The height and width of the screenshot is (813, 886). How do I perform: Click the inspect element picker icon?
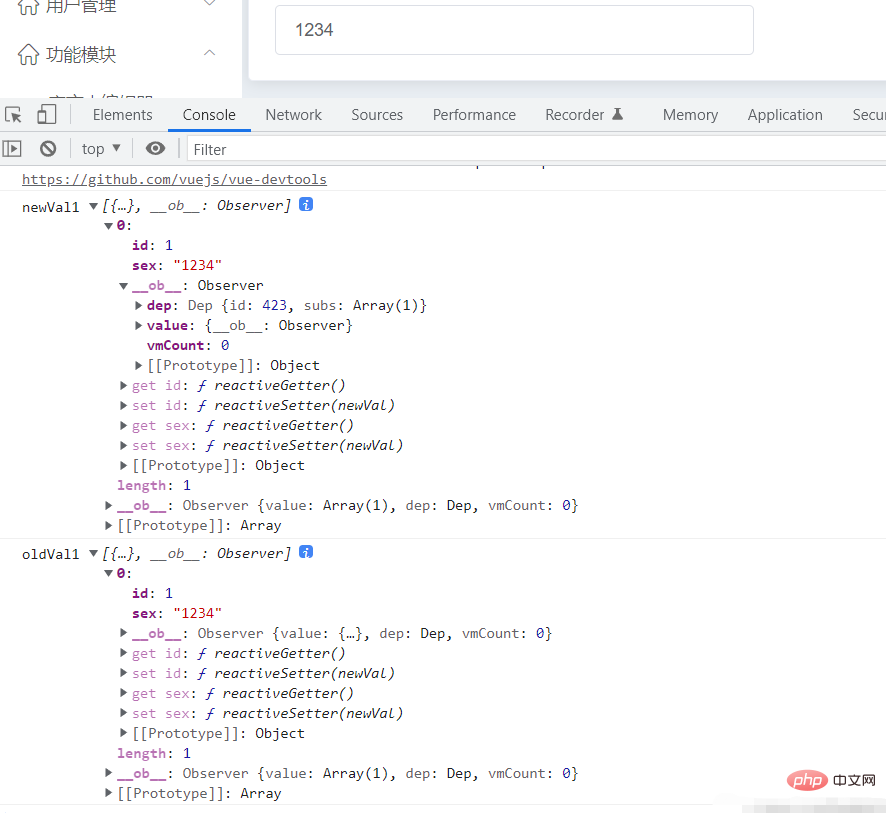click(14, 115)
